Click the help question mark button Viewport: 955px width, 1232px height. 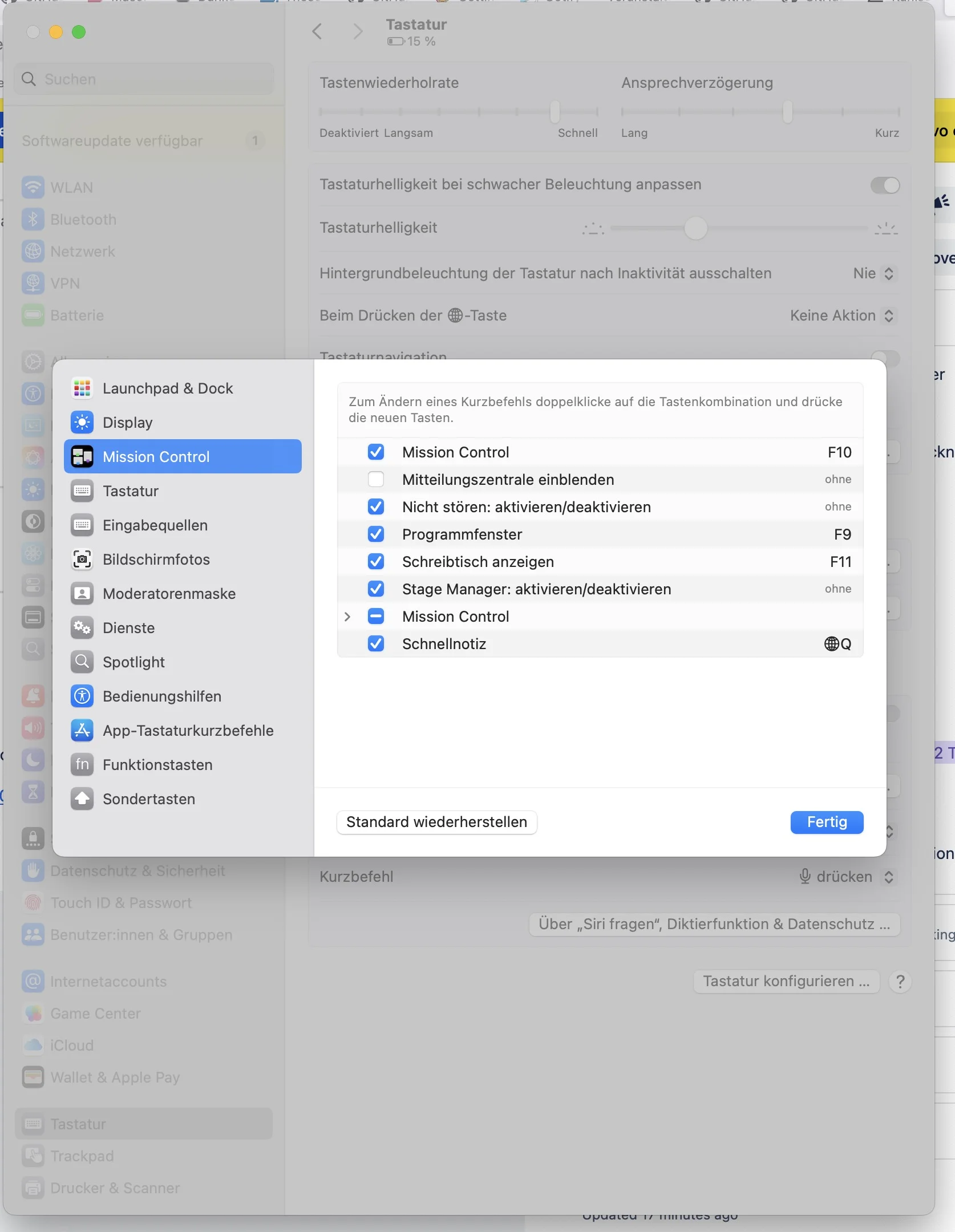pos(900,982)
